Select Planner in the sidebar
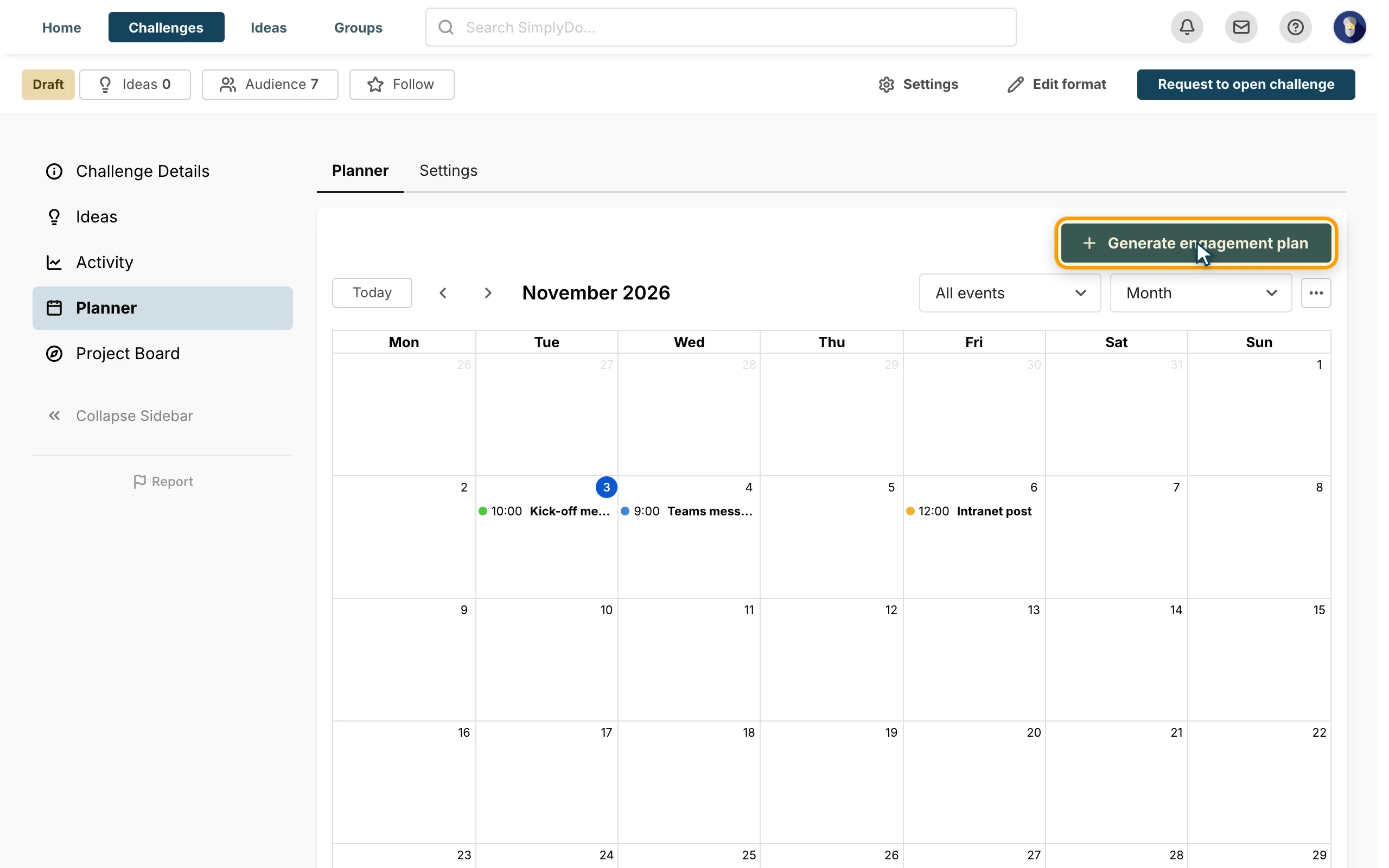Screen dimensions: 1389x868 (x=162, y=308)
